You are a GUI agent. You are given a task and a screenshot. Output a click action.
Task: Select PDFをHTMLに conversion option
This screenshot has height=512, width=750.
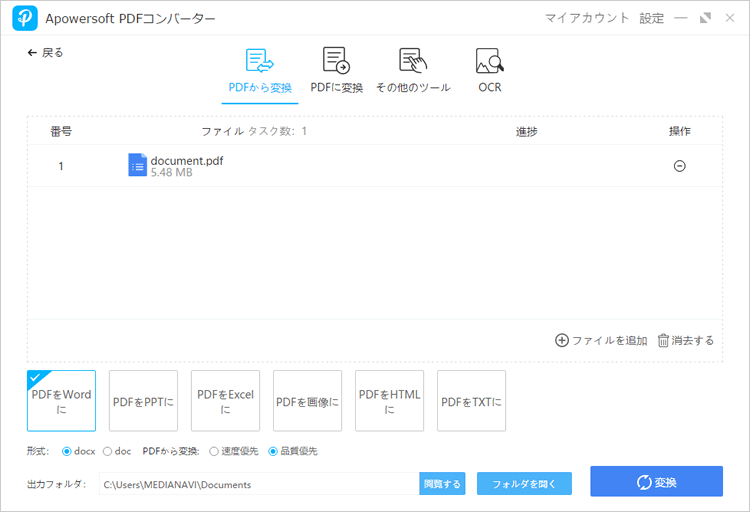click(x=389, y=401)
